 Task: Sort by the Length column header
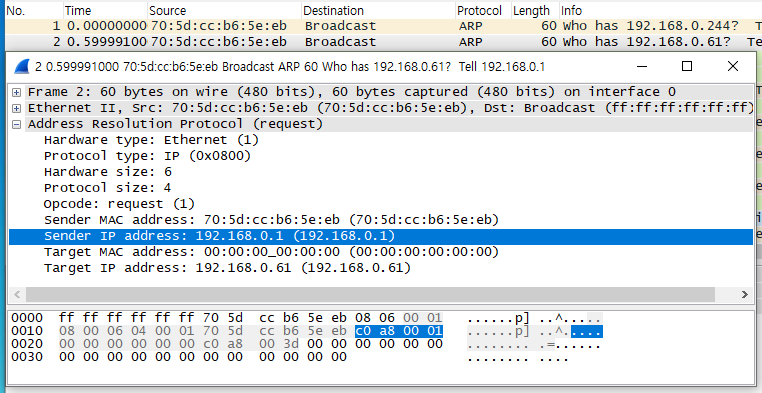535,10
